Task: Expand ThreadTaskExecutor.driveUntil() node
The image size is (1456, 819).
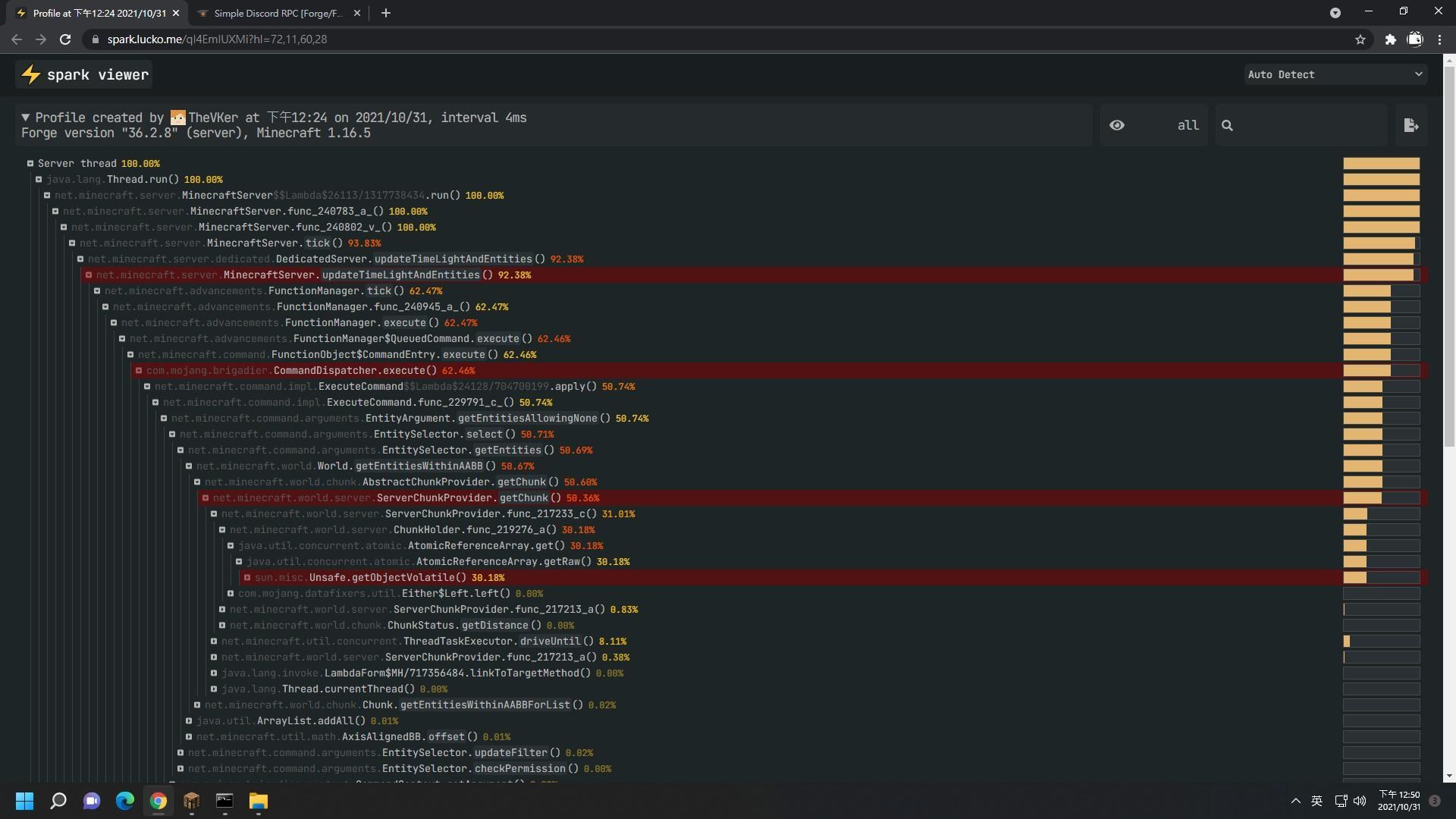Action: pyautogui.click(x=214, y=641)
